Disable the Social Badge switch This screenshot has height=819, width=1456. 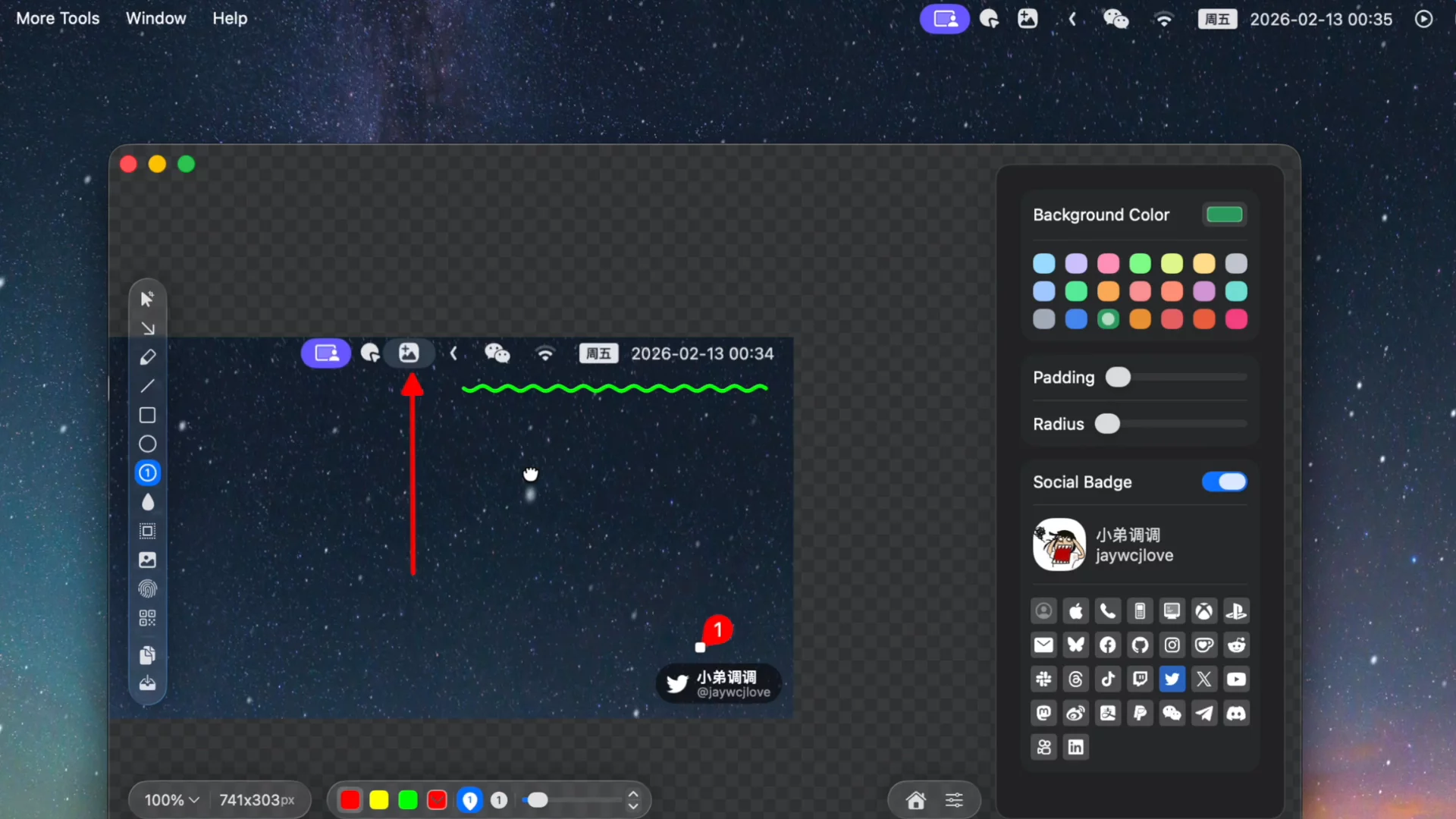point(1224,482)
